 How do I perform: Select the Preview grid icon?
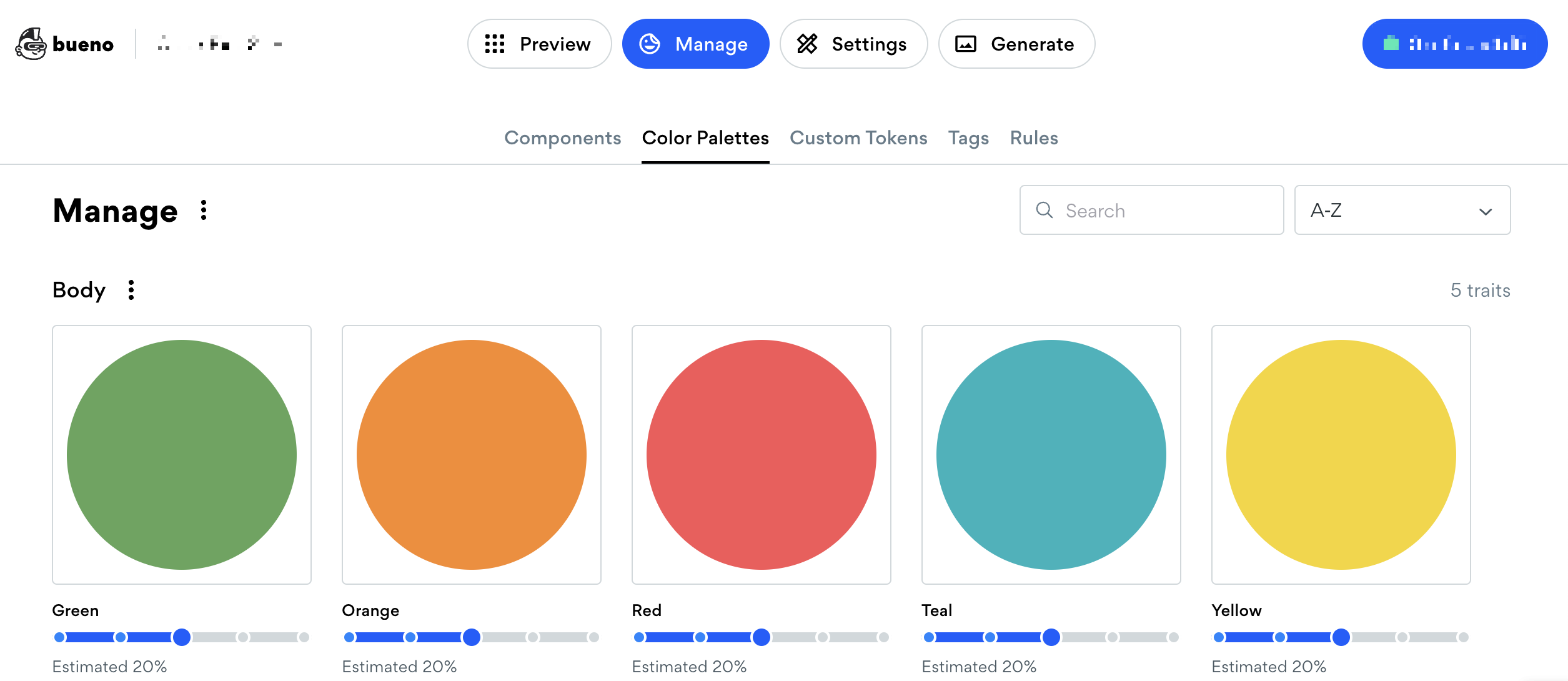(496, 44)
